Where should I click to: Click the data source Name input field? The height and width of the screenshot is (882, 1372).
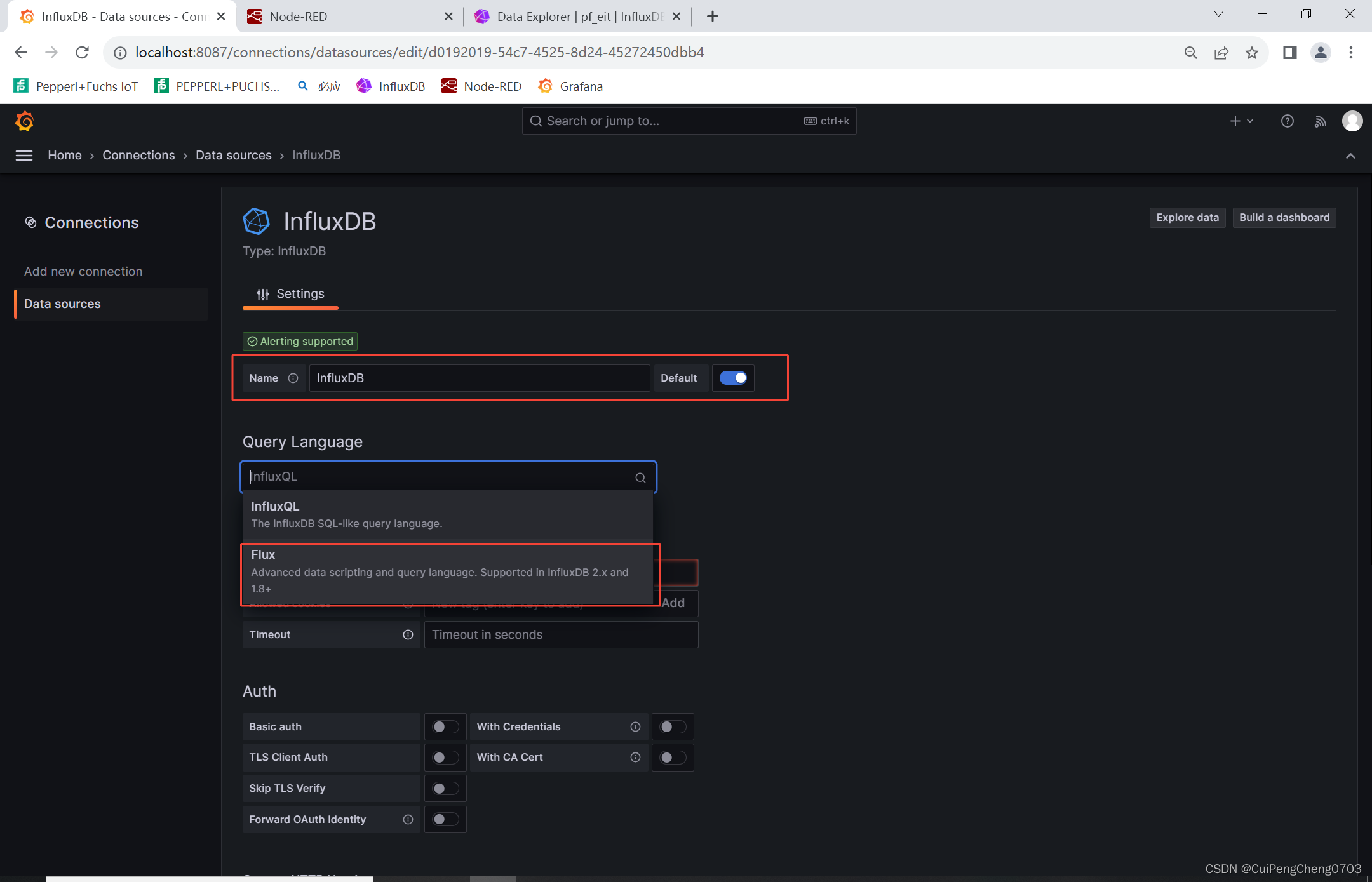(480, 378)
